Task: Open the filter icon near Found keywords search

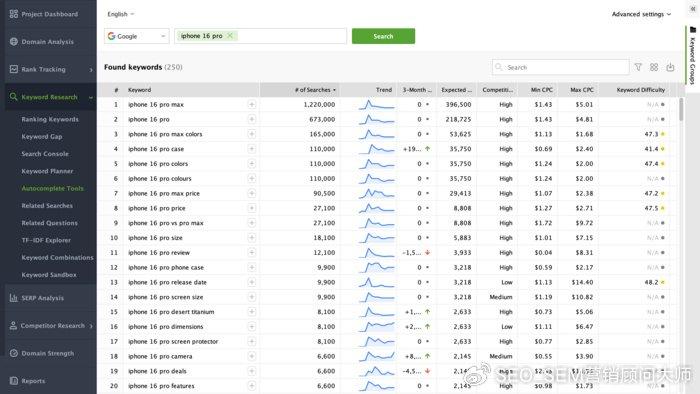Action: point(638,67)
